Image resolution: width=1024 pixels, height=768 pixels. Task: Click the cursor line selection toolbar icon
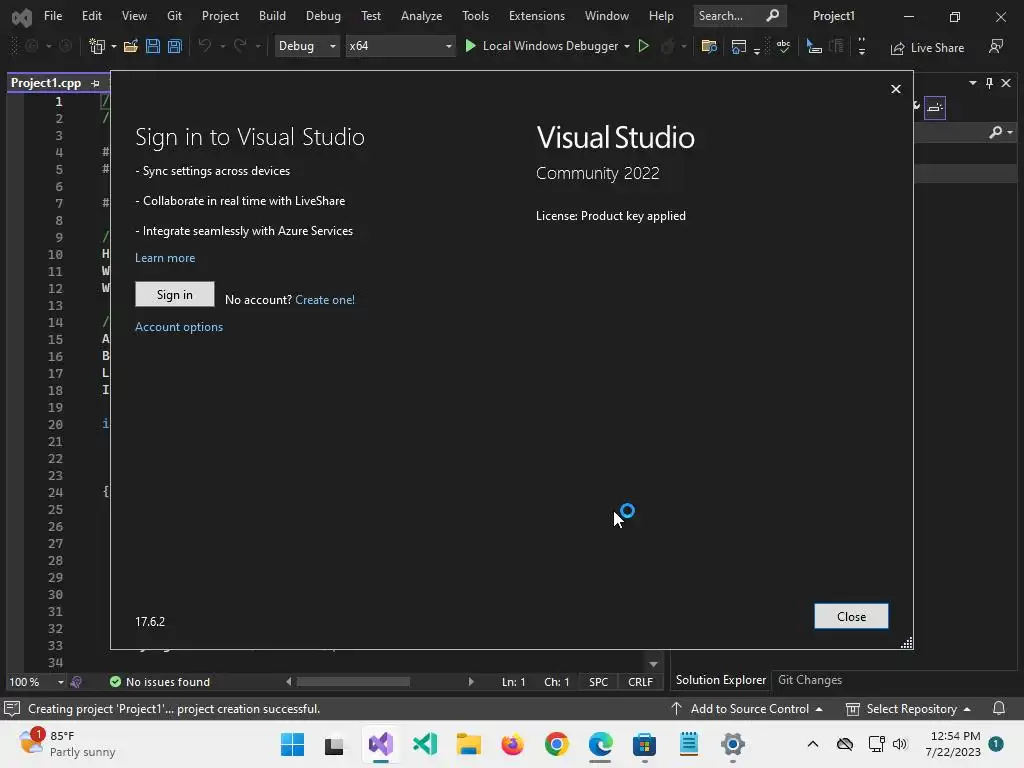[x=814, y=46]
